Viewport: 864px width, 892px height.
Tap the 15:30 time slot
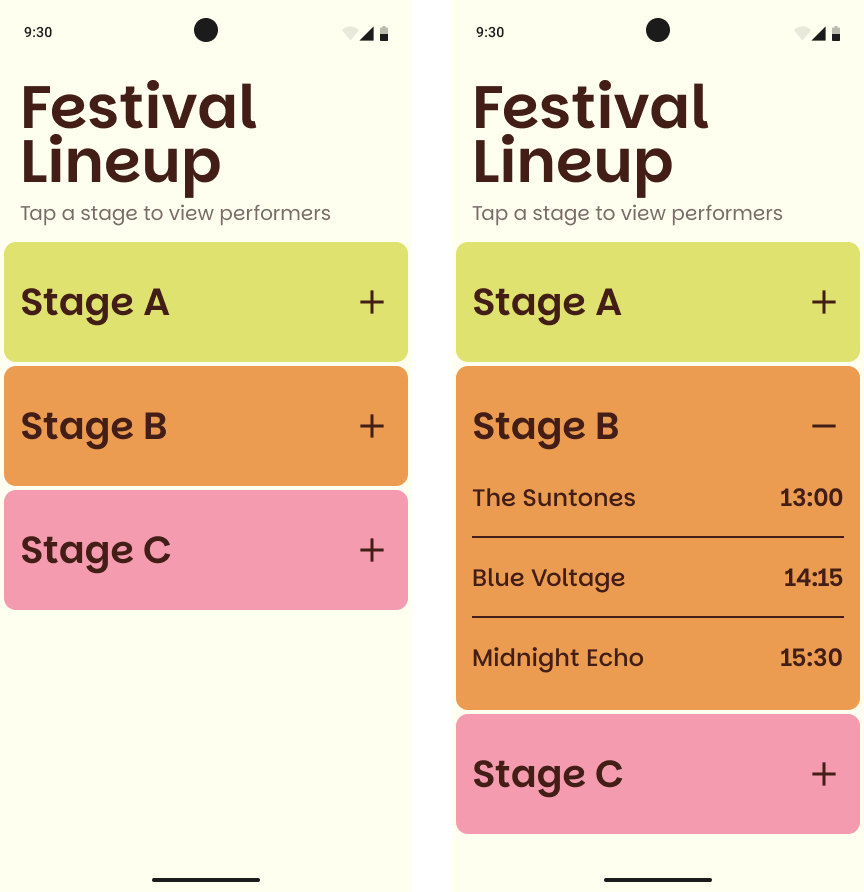[x=811, y=658]
